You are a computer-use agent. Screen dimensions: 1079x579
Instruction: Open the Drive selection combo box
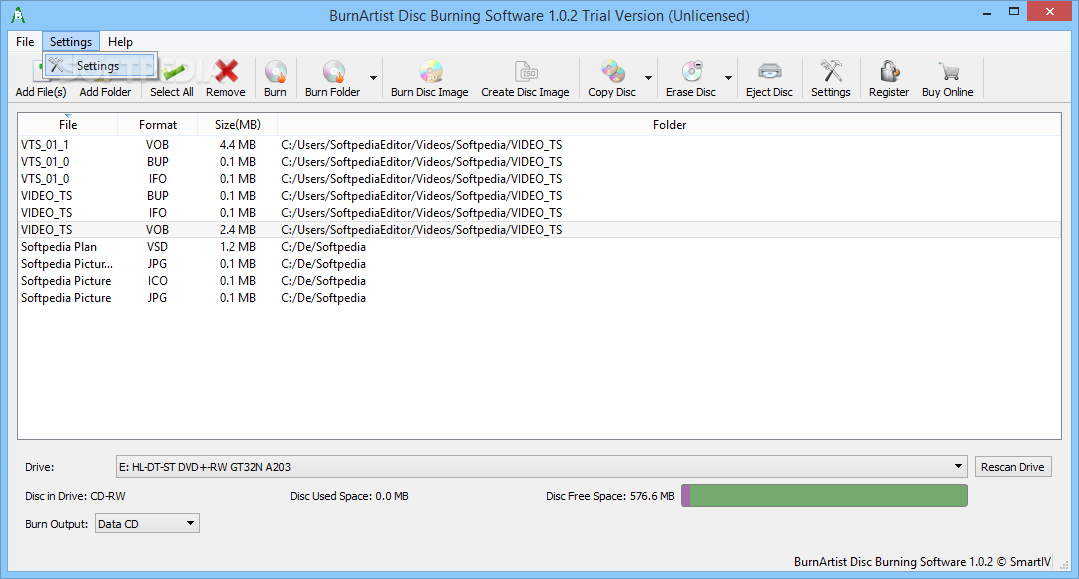[542, 467]
